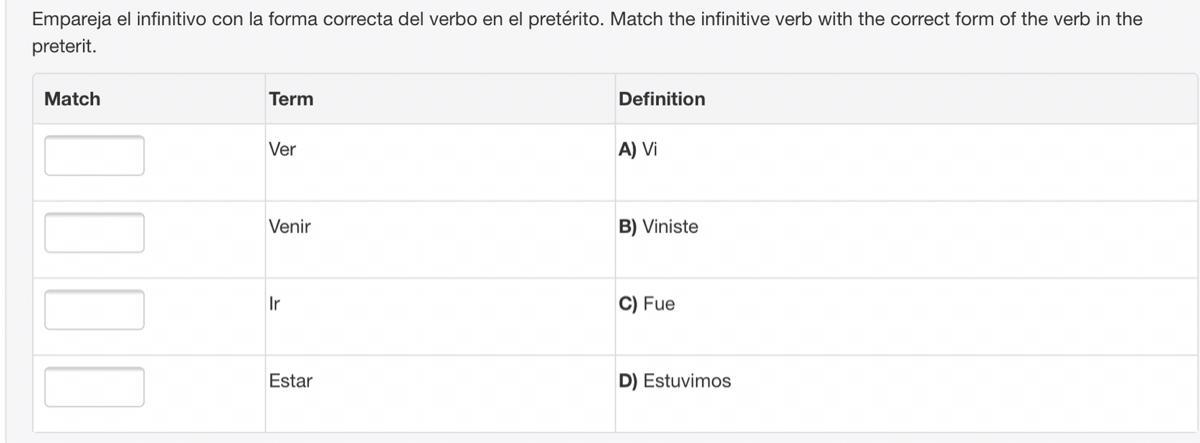The height and width of the screenshot is (443, 1200).
Task: Click the bold letter D) label
Action: (x=628, y=381)
